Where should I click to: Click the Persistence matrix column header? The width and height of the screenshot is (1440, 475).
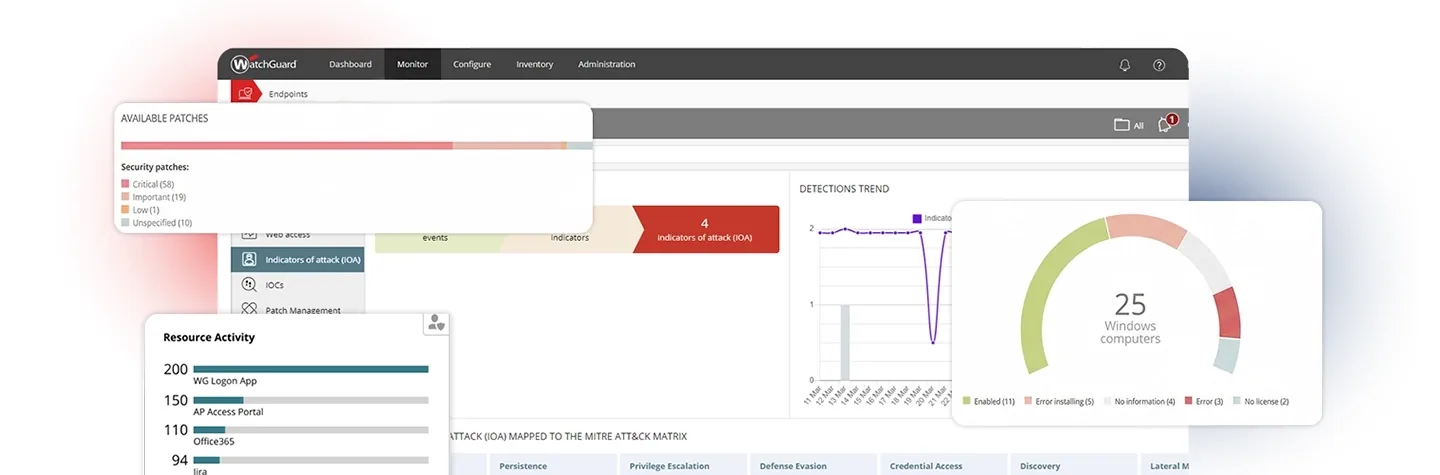point(551,465)
